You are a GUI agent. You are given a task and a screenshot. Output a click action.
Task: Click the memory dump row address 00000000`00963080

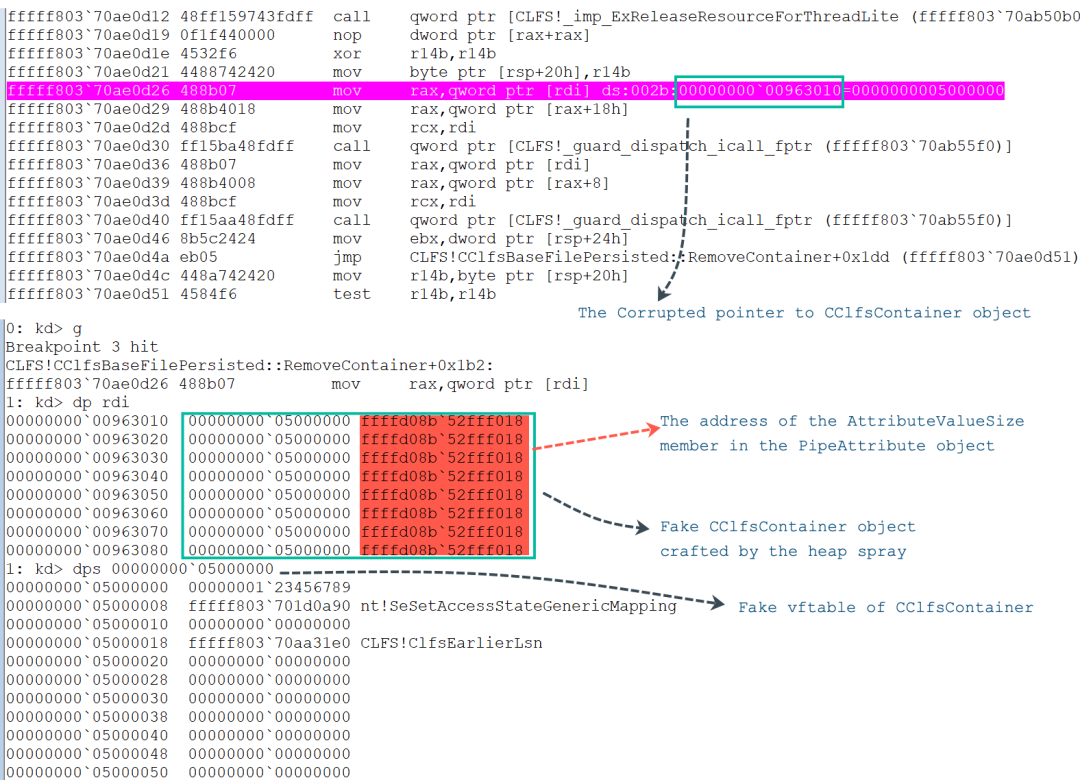pos(88,550)
